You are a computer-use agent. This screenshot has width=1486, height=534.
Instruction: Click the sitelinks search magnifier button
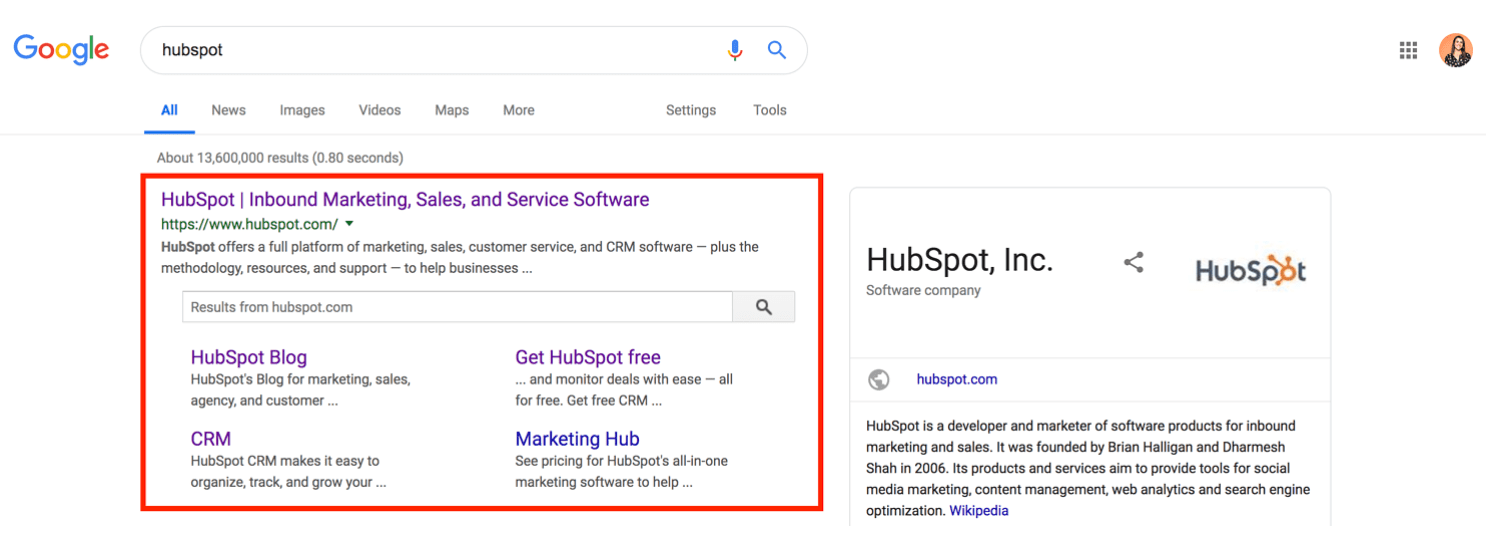pos(764,307)
